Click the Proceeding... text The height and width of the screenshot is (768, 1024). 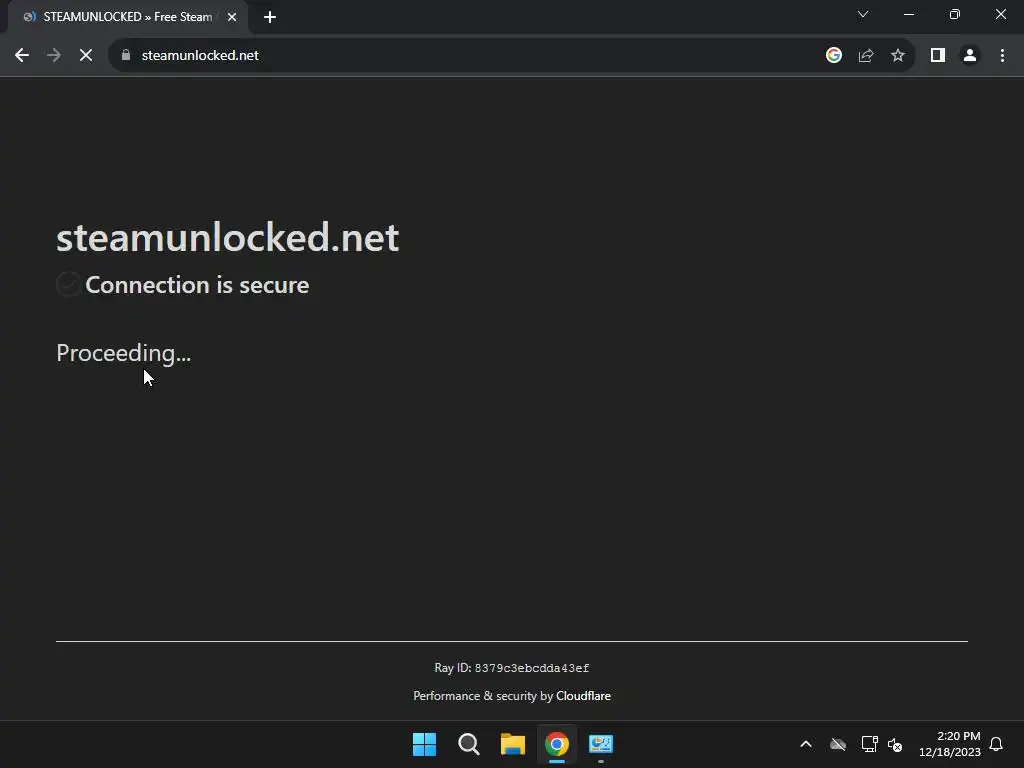pyautogui.click(x=123, y=353)
